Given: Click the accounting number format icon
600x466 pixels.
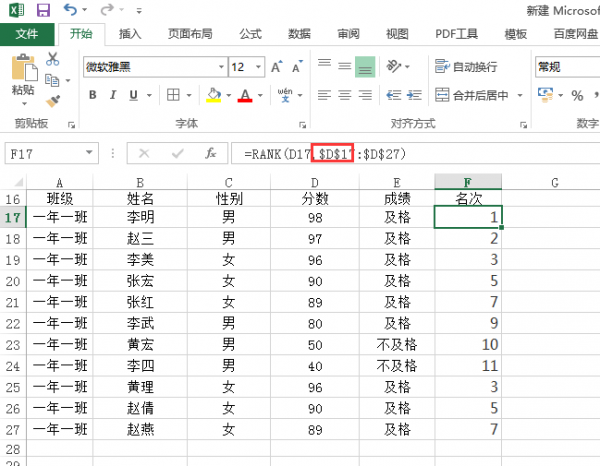Looking at the screenshot, I should pyautogui.click(x=545, y=95).
